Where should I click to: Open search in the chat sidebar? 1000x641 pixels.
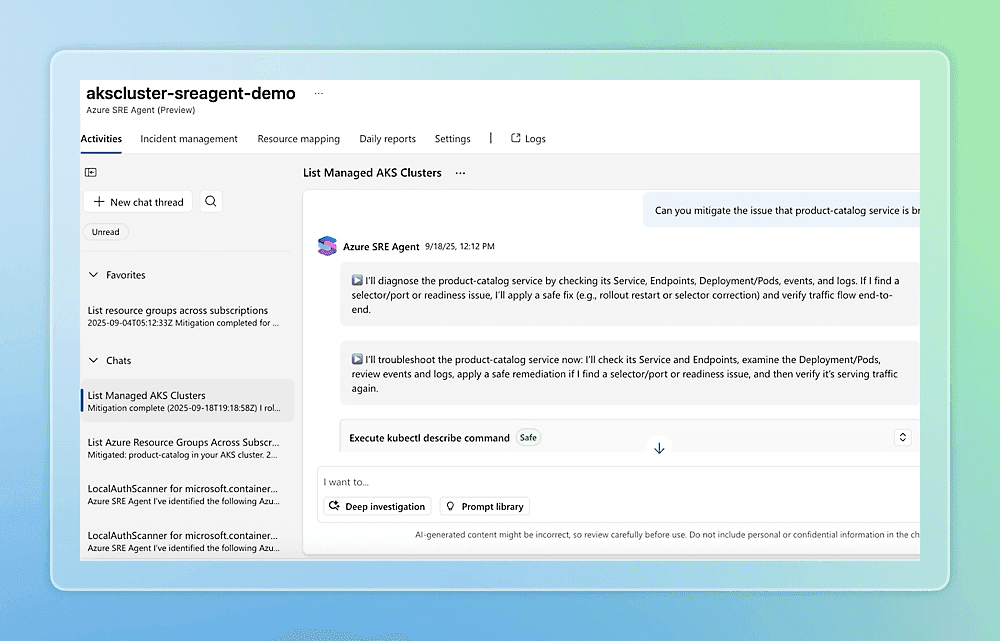coord(210,201)
